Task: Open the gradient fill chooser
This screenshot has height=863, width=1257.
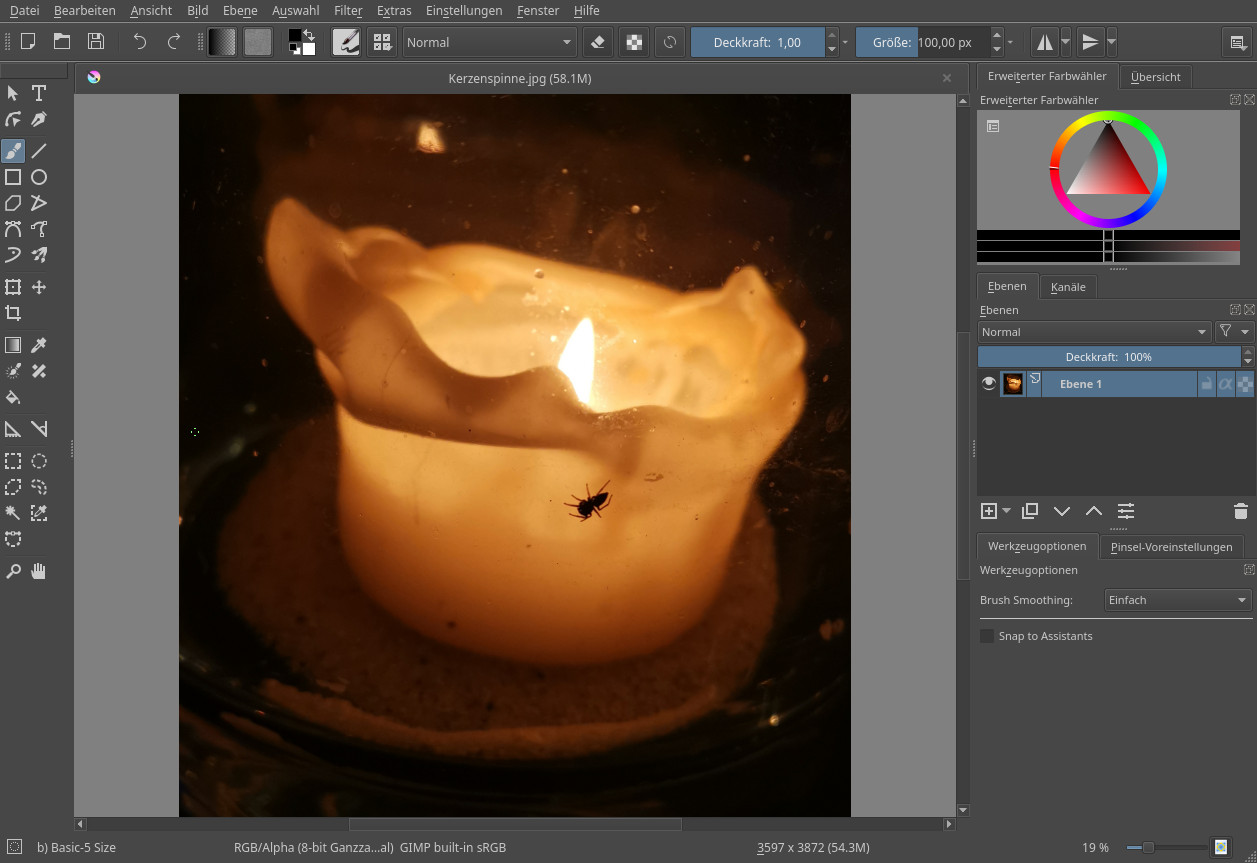Action: pos(222,42)
